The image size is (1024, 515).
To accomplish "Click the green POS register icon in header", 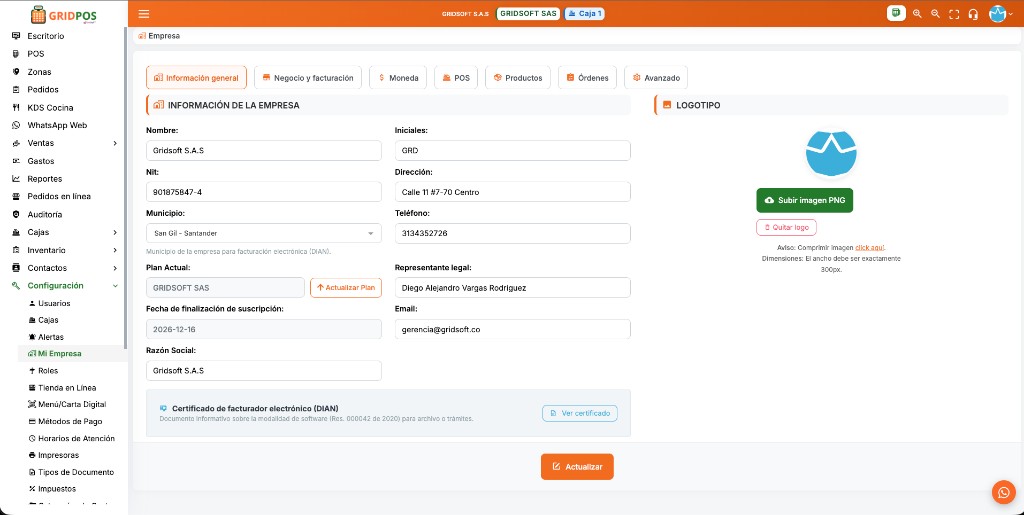I will pyautogui.click(x=896, y=13).
